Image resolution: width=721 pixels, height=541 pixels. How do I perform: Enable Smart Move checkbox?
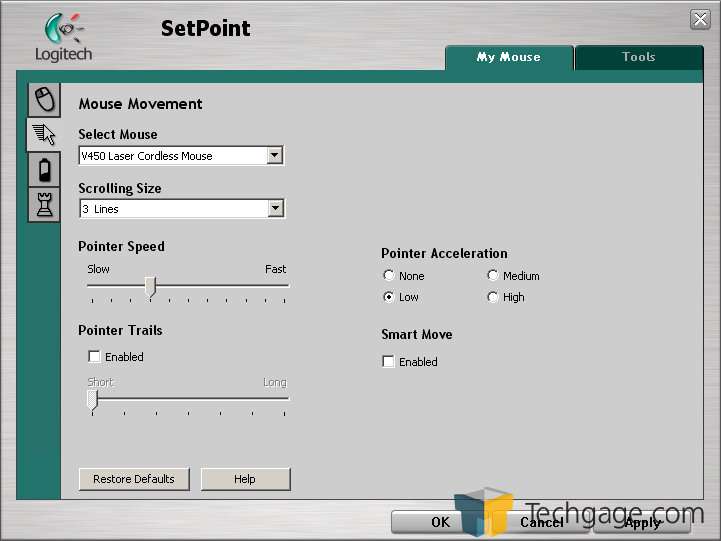(x=388, y=361)
